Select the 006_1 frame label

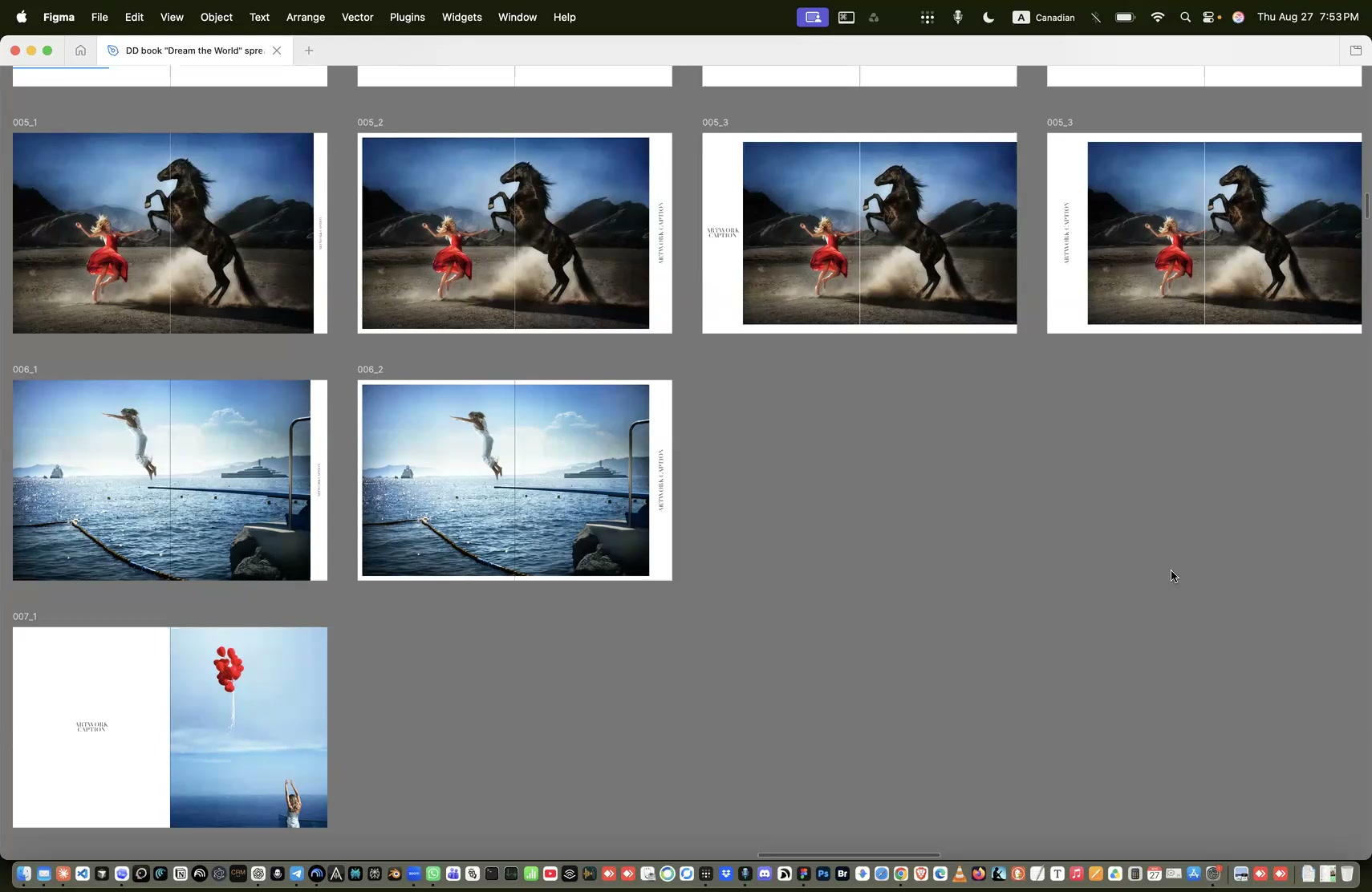[x=25, y=369]
